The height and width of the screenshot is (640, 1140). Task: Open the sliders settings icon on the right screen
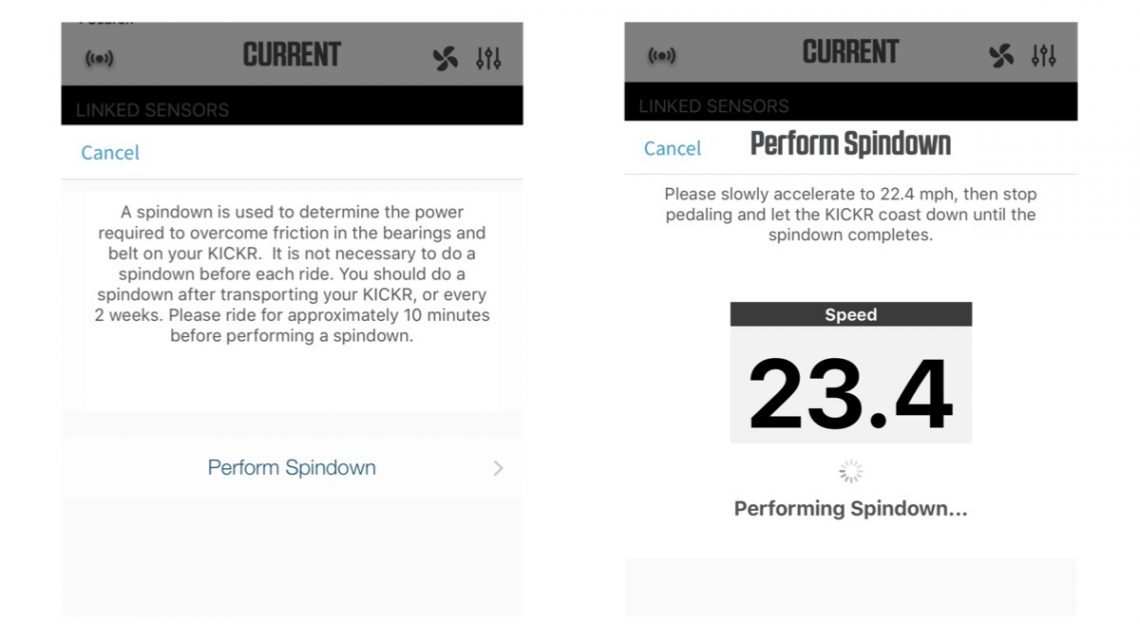coord(1044,55)
